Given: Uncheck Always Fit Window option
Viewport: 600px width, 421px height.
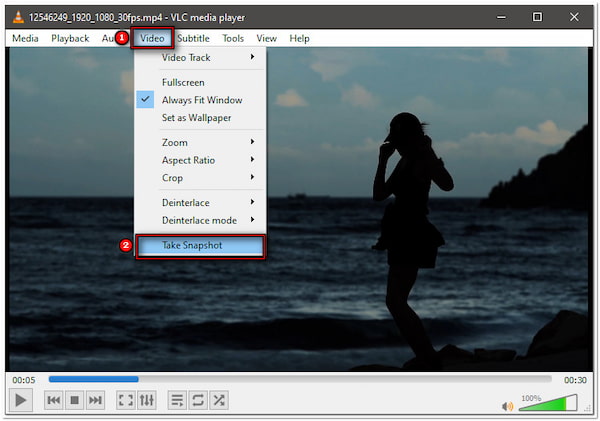Looking at the screenshot, I should click(201, 100).
